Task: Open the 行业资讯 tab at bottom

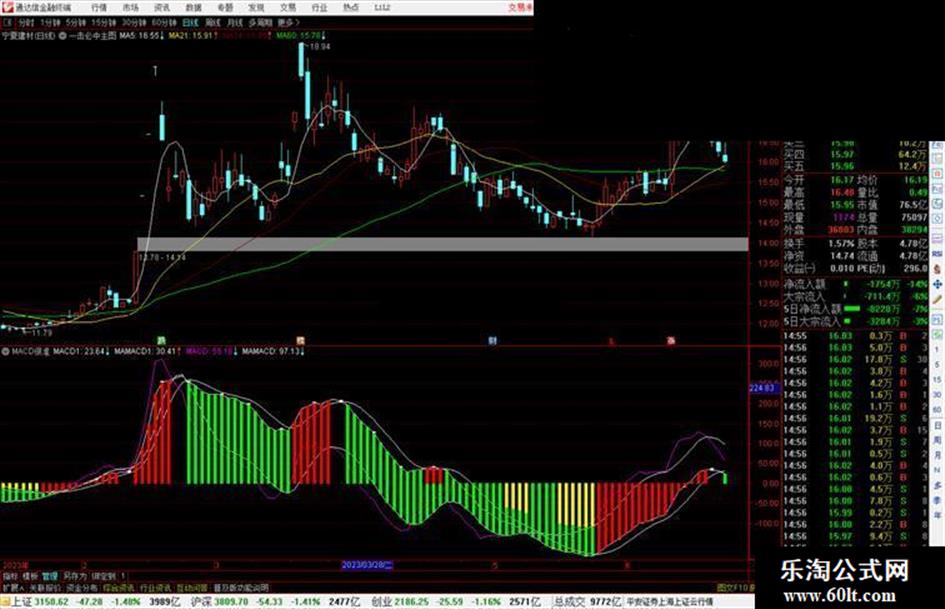Action: (x=155, y=587)
